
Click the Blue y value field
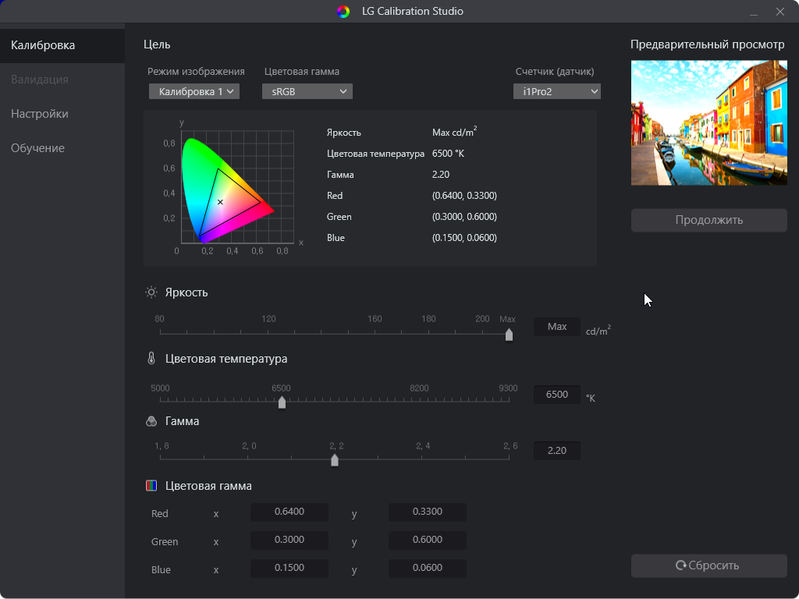tap(427, 568)
